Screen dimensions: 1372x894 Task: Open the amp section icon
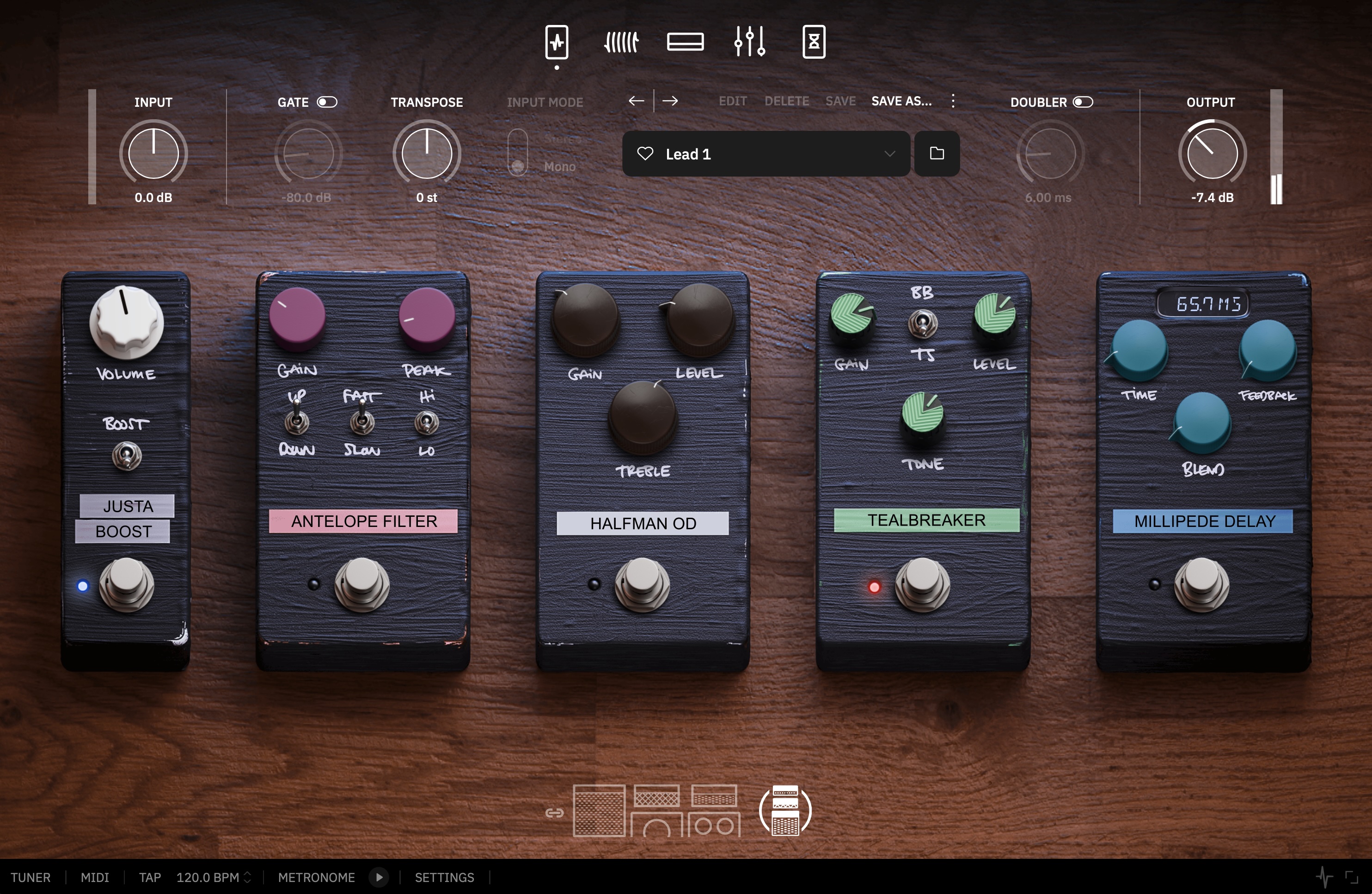pos(685,42)
